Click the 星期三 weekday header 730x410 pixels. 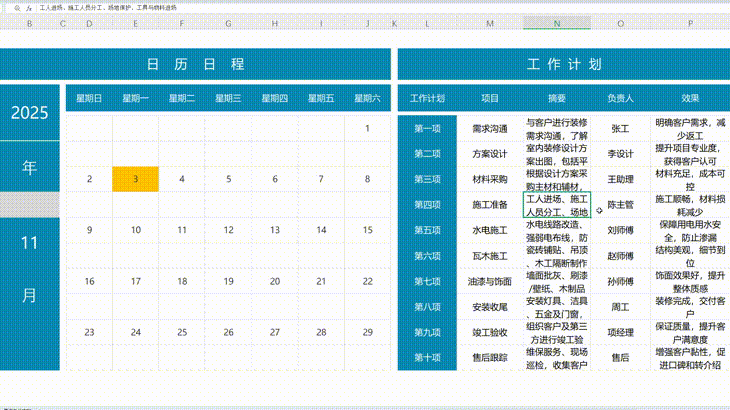coord(229,98)
